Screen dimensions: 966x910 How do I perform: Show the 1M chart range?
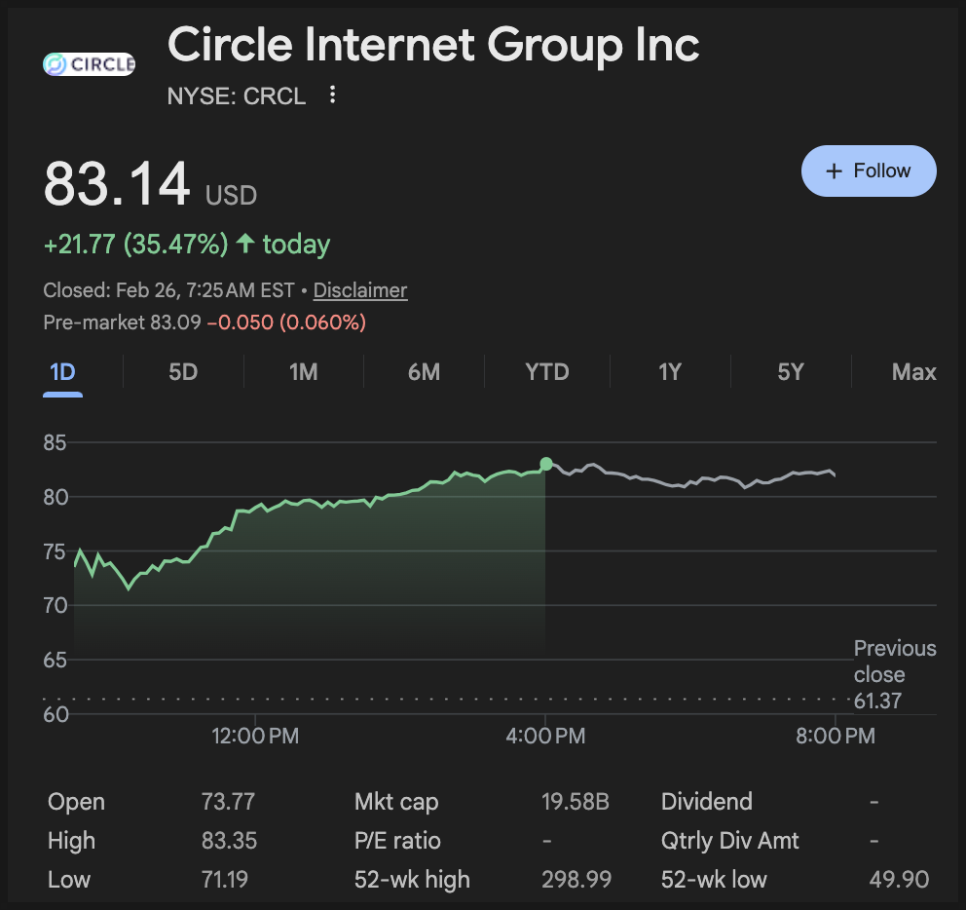303,372
